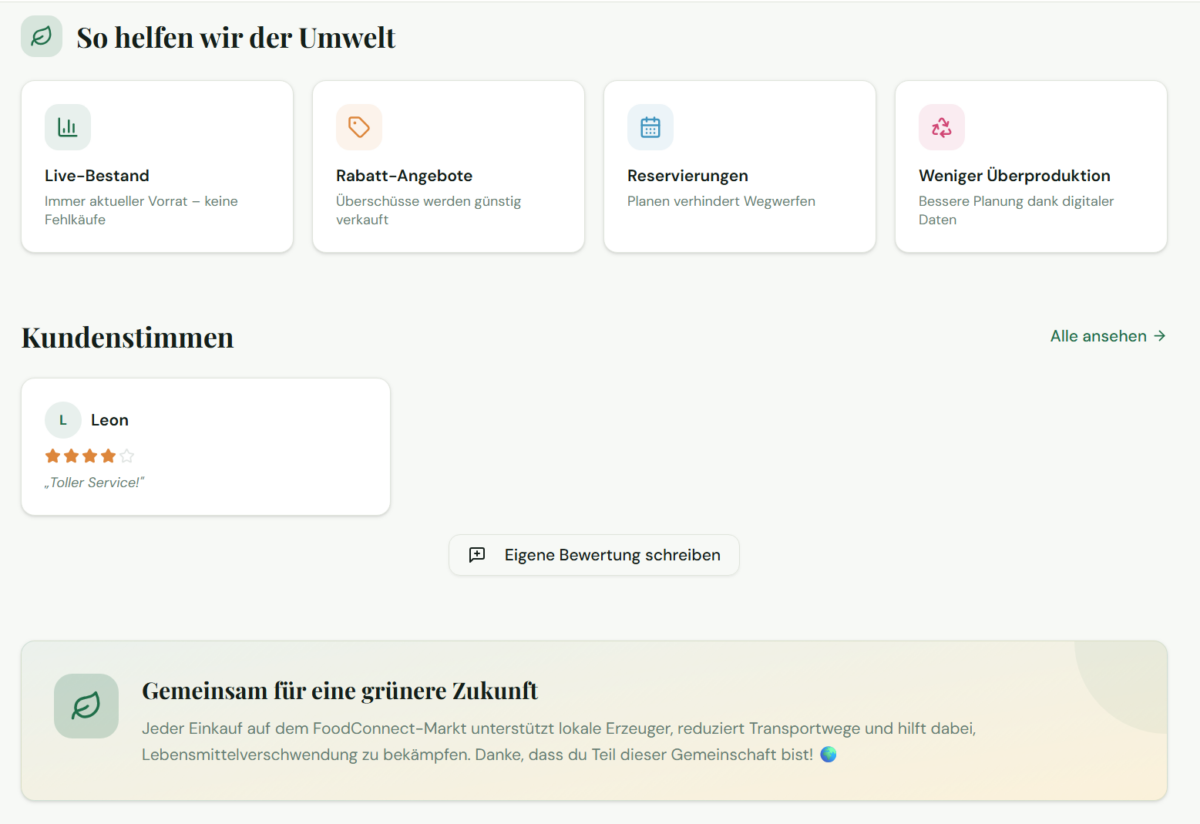Click the leaf icon beside the Umwelt heading

click(x=41, y=37)
